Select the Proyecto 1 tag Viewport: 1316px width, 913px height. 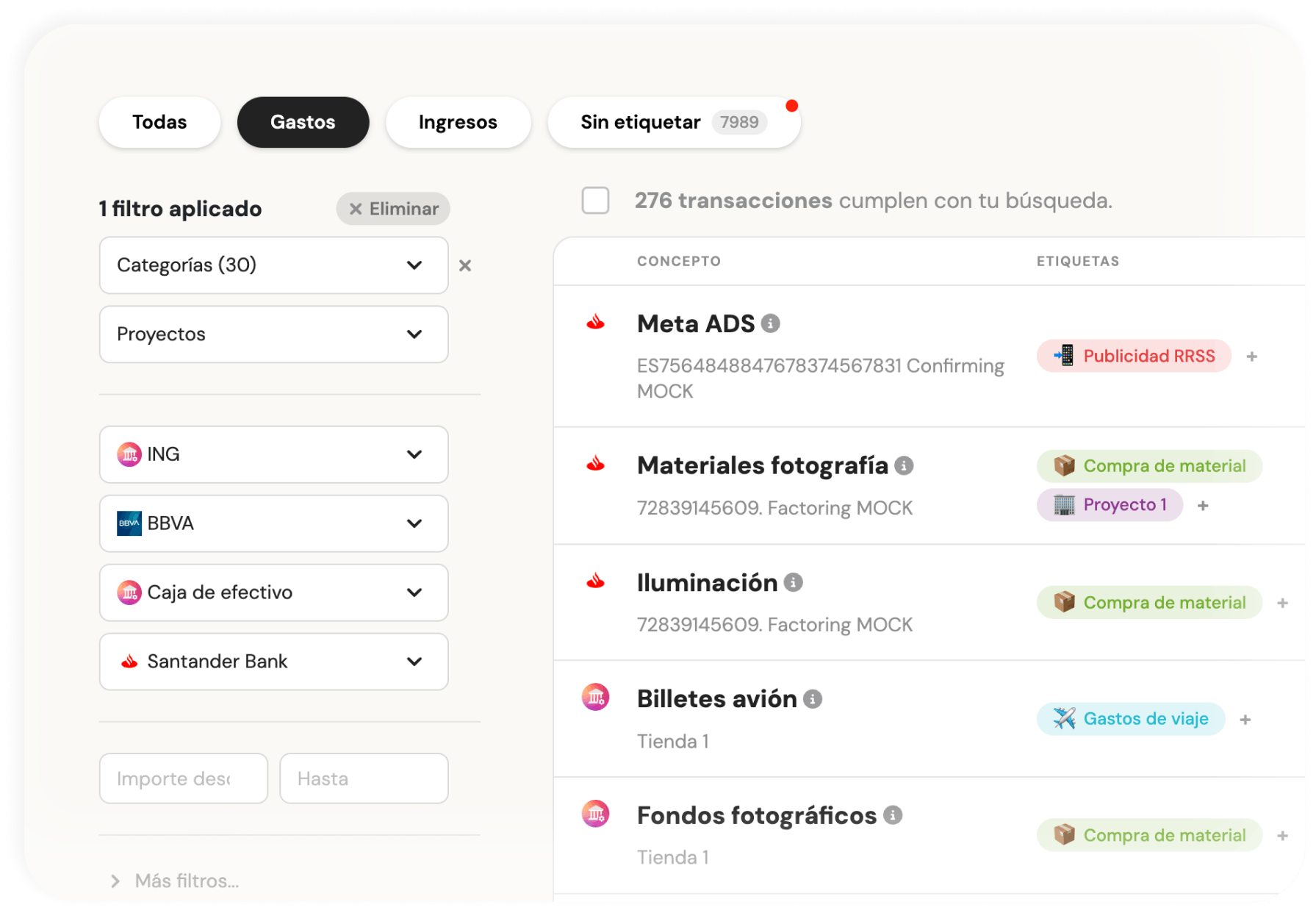tap(1110, 505)
